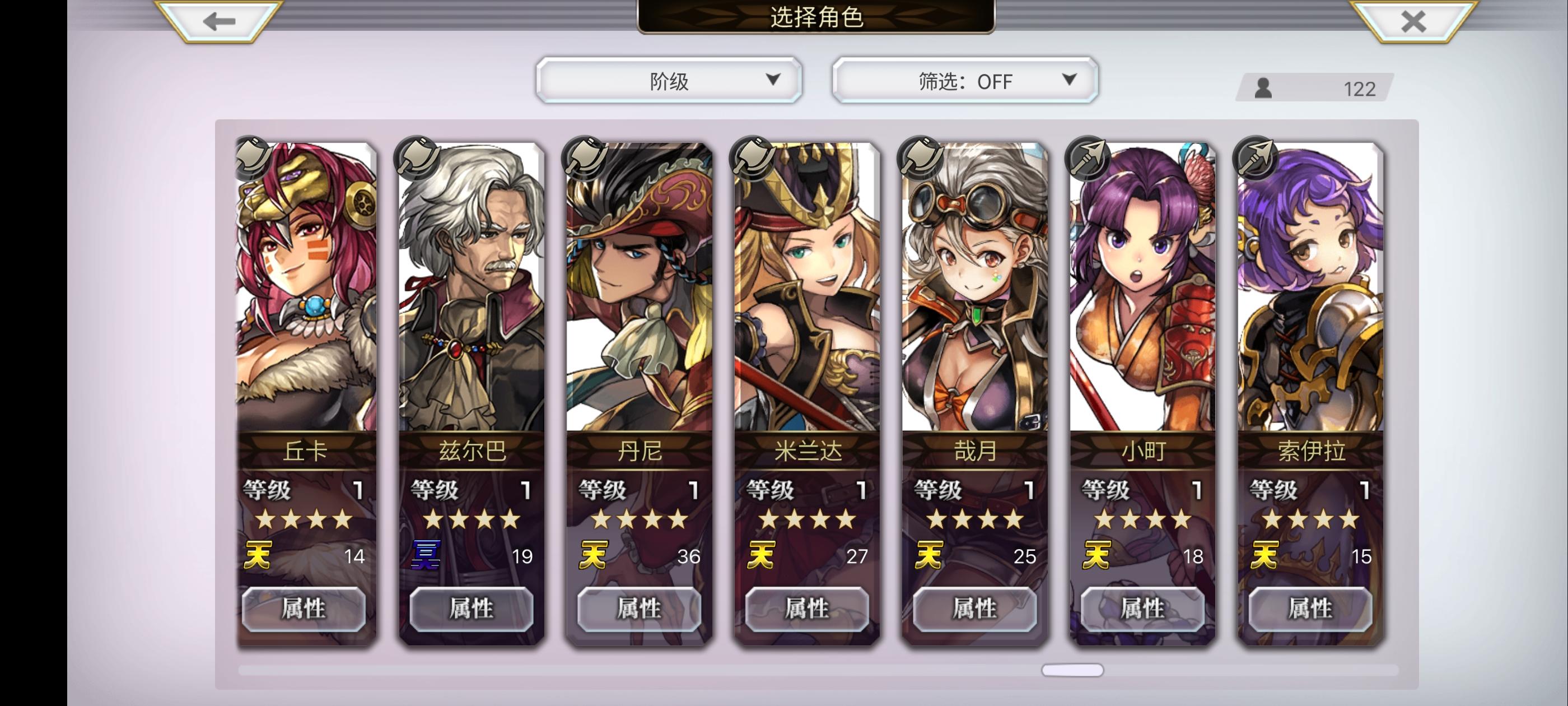Click the 天 element icon on 米兰达's card

(x=760, y=555)
